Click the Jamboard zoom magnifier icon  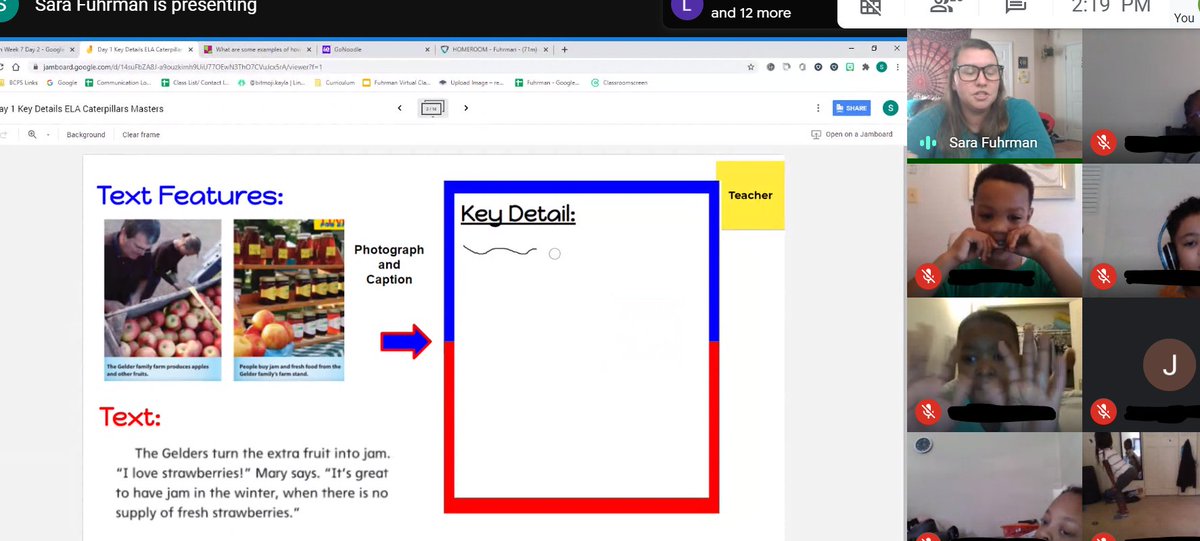coord(33,134)
